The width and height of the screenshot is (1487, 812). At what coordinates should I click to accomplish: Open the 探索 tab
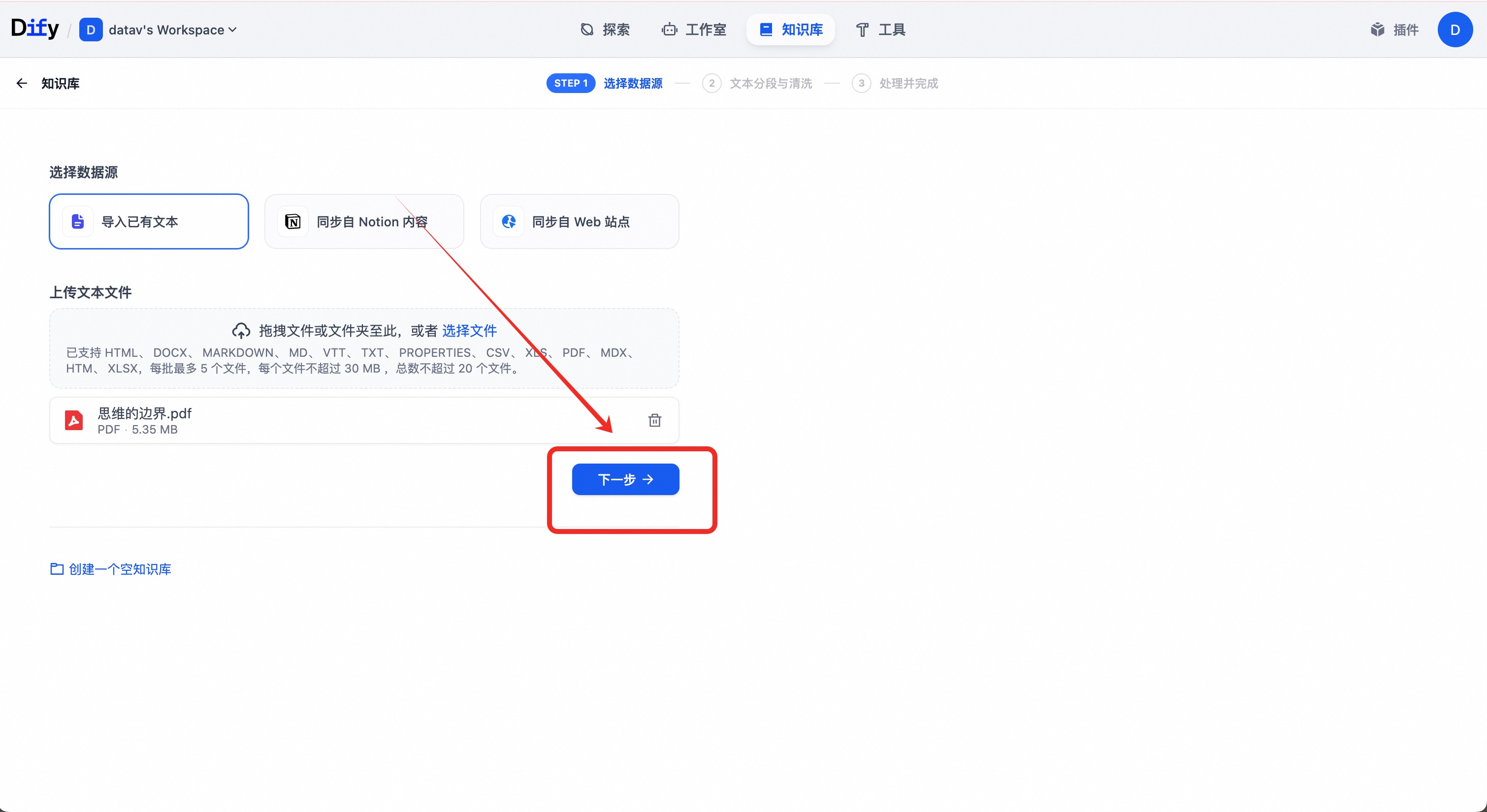point(605,30)
